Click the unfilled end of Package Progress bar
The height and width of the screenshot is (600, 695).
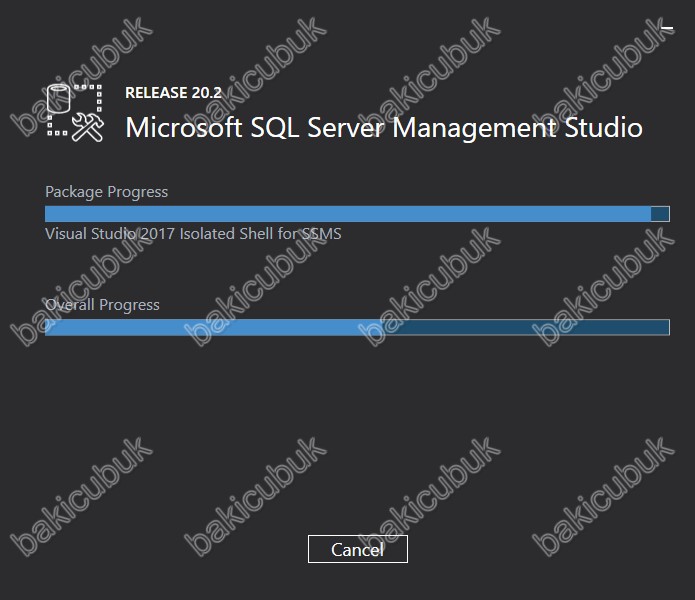coord(660,214)
